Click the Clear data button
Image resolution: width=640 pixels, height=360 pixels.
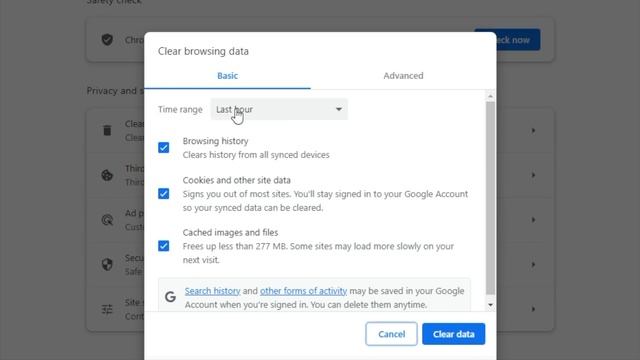coord(453,334)
